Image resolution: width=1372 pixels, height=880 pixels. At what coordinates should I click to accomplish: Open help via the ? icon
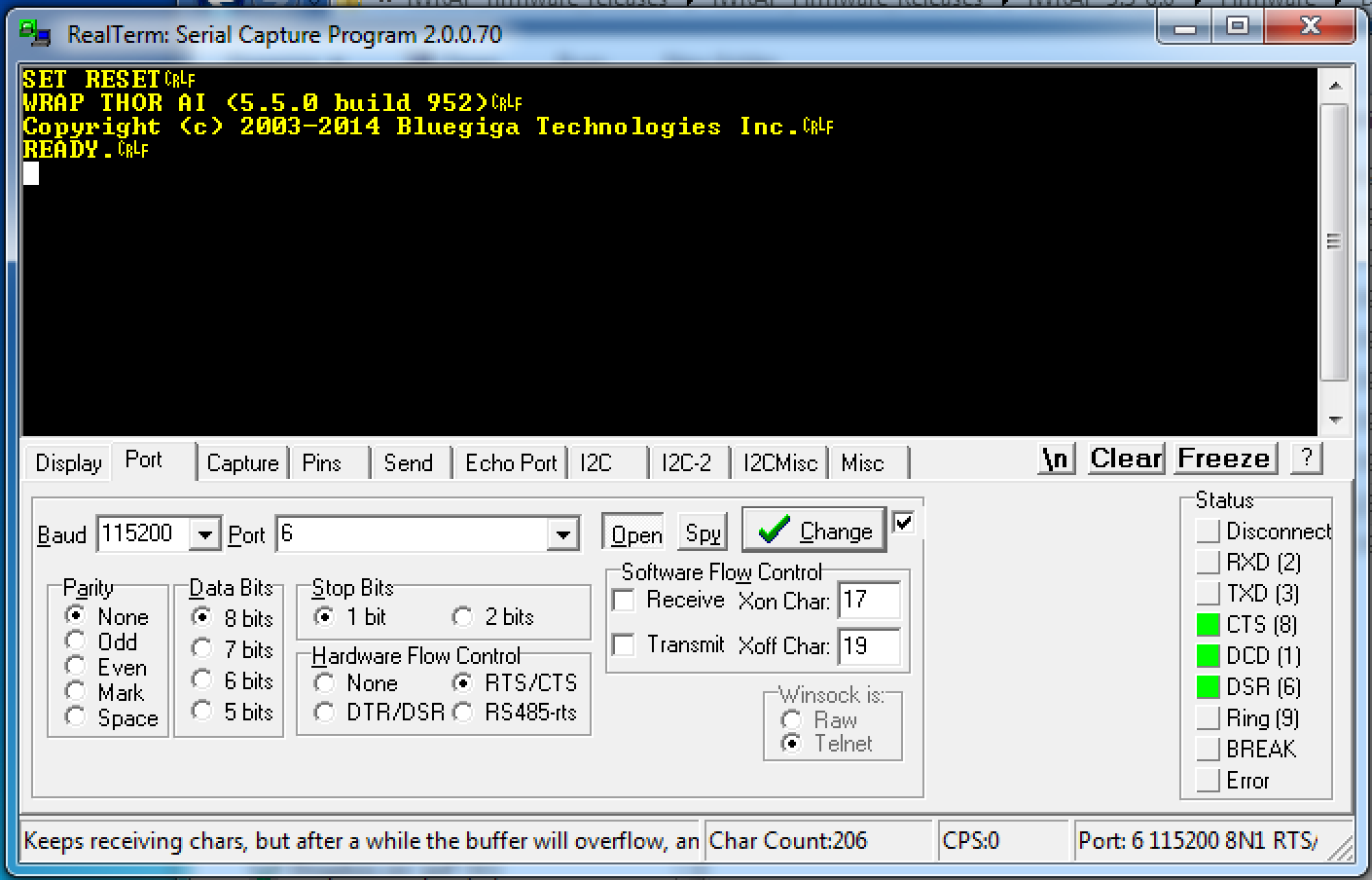1306,458
